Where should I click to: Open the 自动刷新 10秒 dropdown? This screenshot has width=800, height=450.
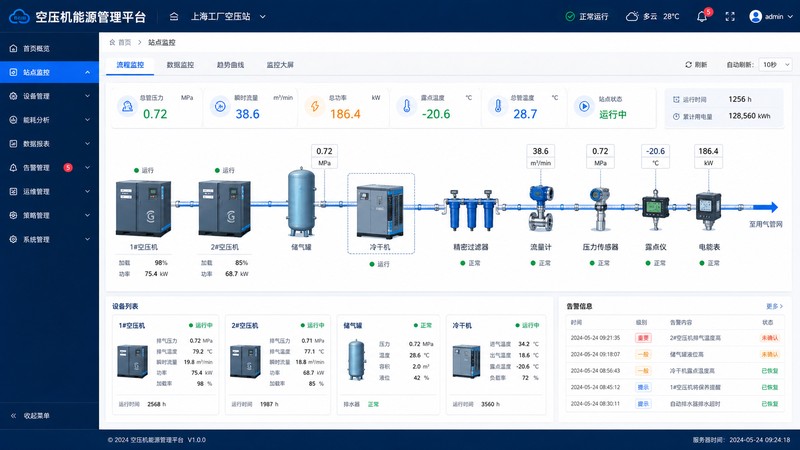point(776,65)
